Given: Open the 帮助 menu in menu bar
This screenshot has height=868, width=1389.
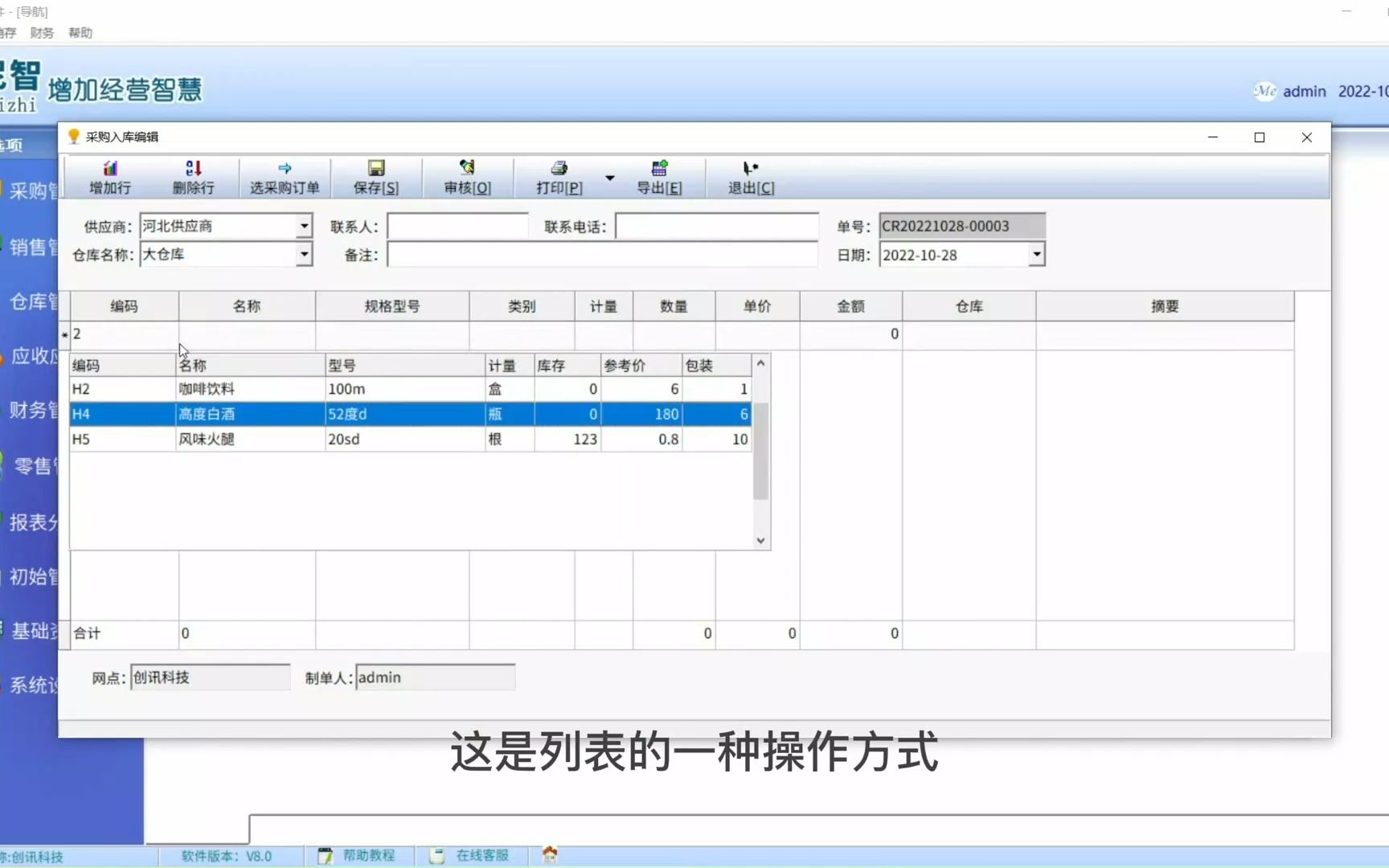Looking at the screenshot, I should coord(80,33).
